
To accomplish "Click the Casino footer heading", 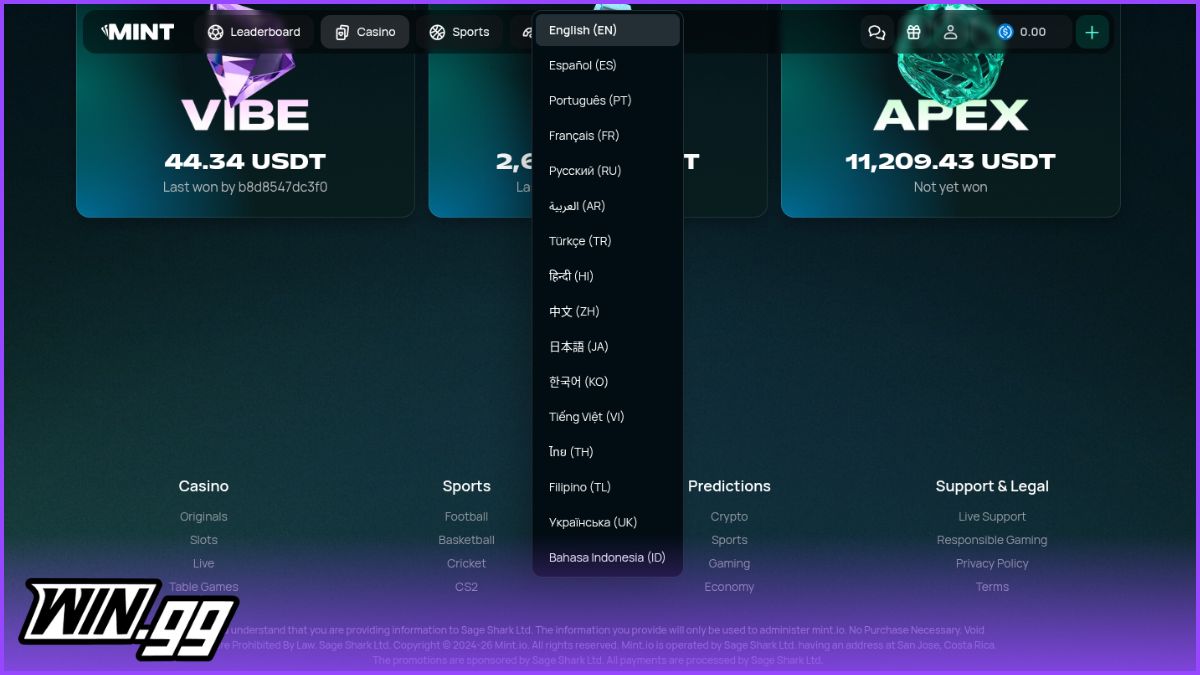I will point(203,486).
